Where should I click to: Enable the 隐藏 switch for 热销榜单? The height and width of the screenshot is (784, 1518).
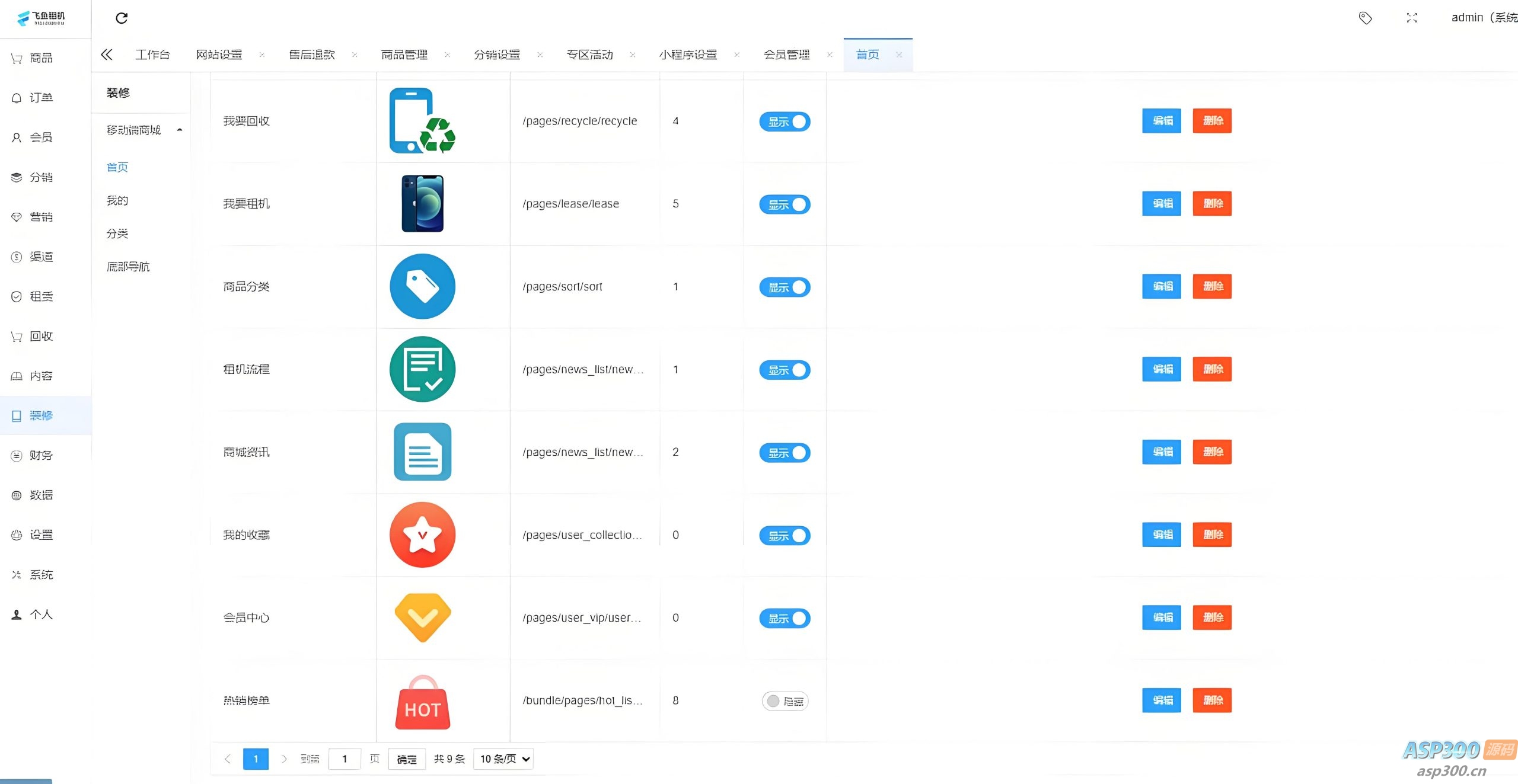coord(784,701)
